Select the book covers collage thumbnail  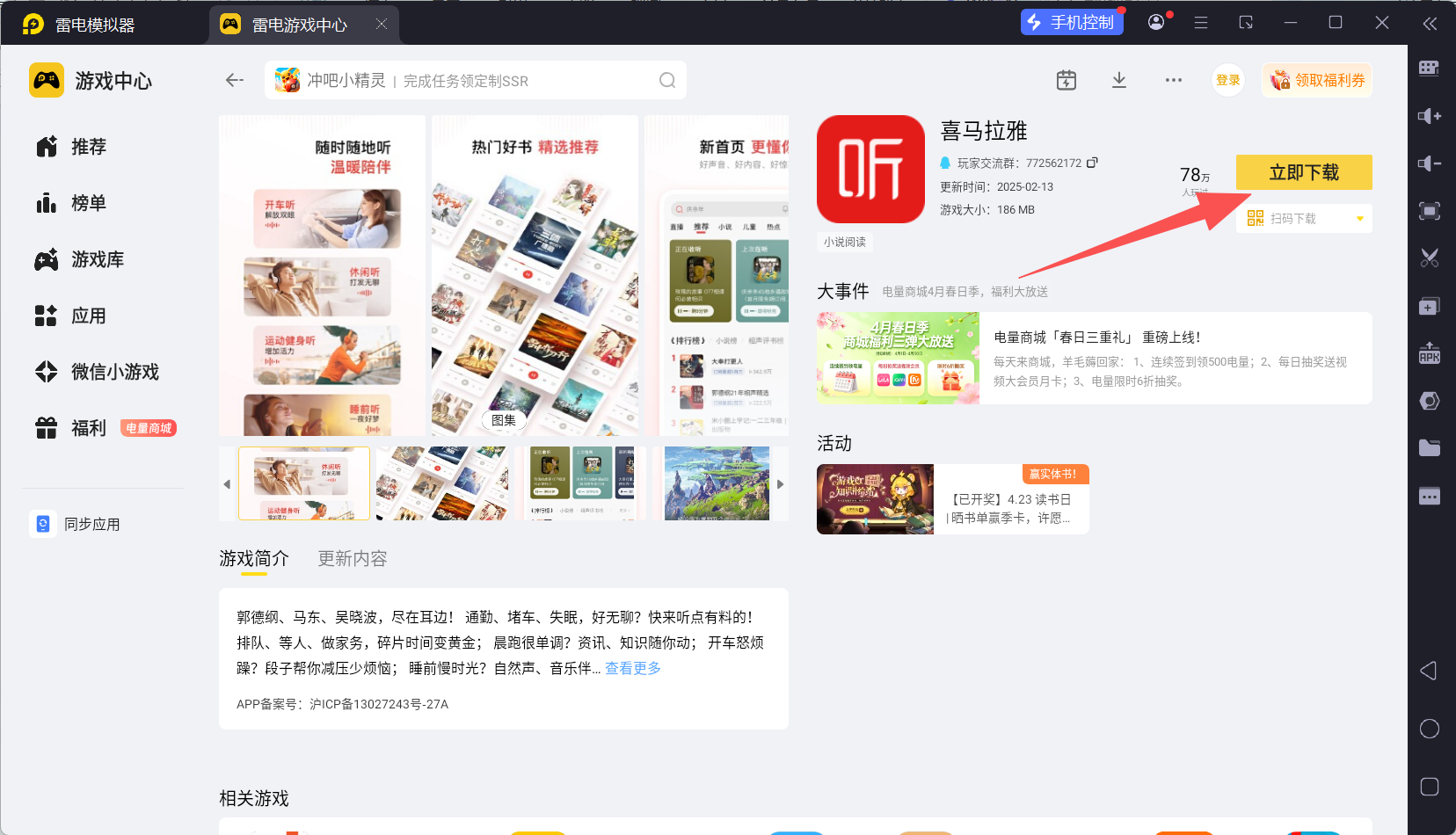pyautogui.click(x=441, y=483)
